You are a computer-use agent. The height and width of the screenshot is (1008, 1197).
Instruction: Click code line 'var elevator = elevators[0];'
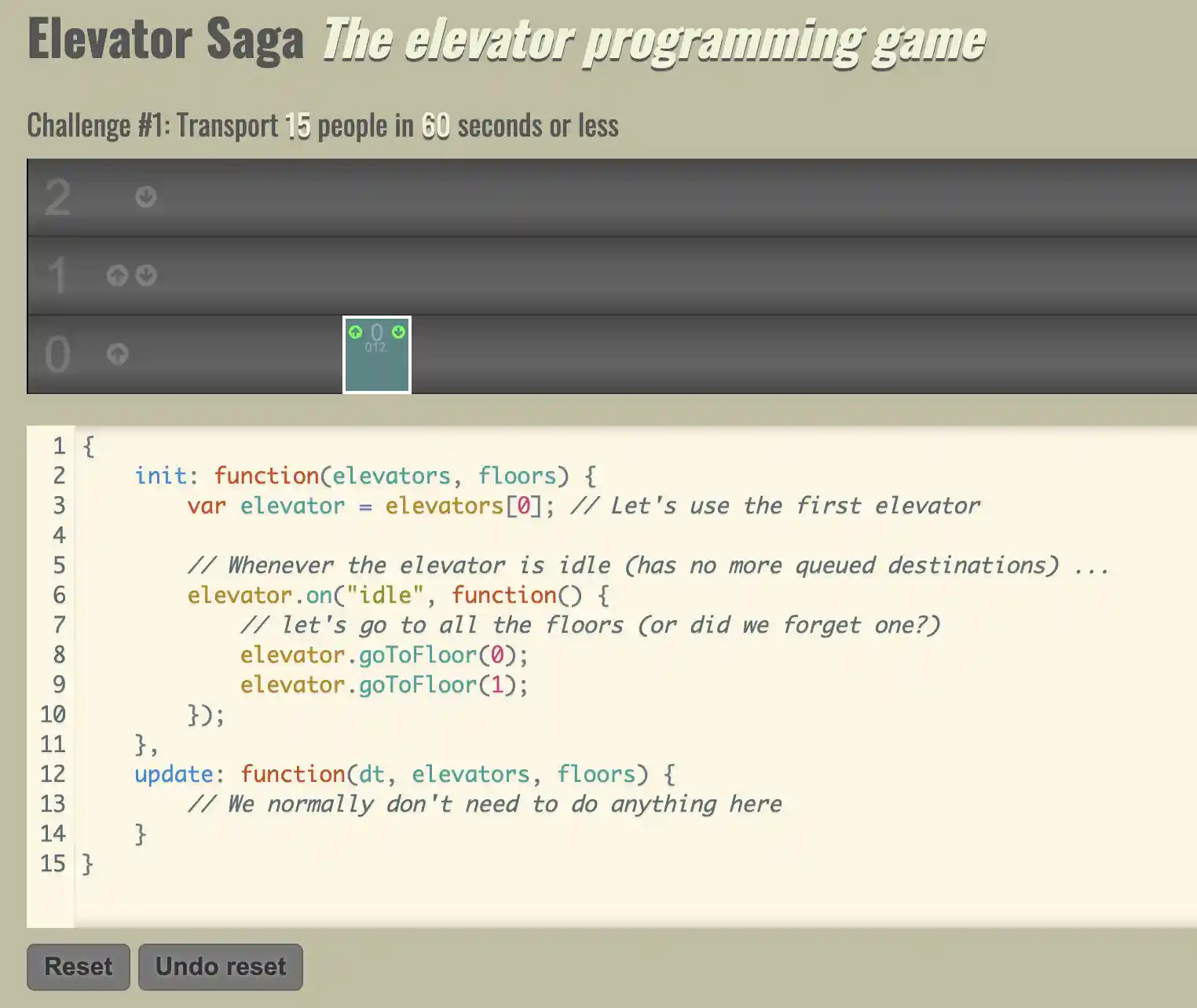tap(371, 506)
